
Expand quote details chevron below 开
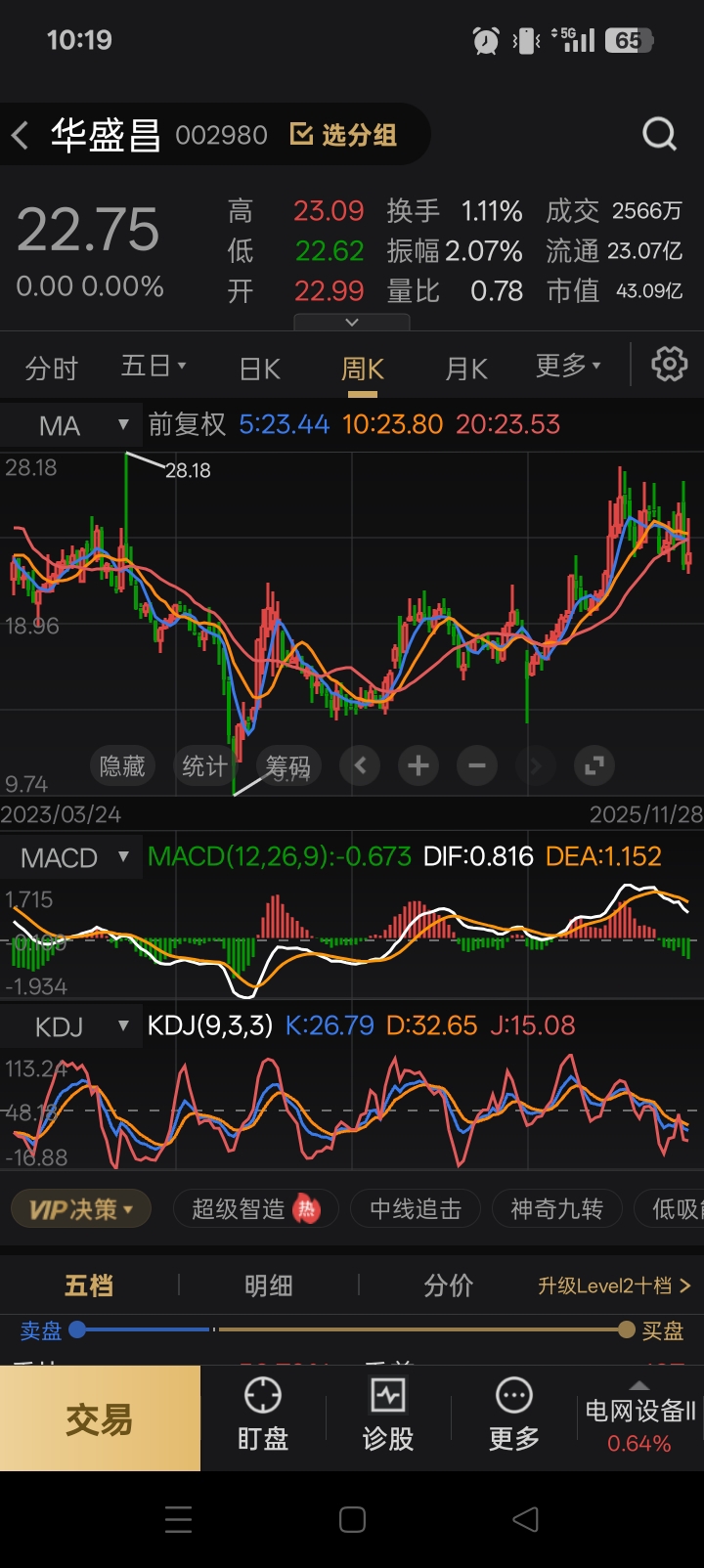(352, 322)
